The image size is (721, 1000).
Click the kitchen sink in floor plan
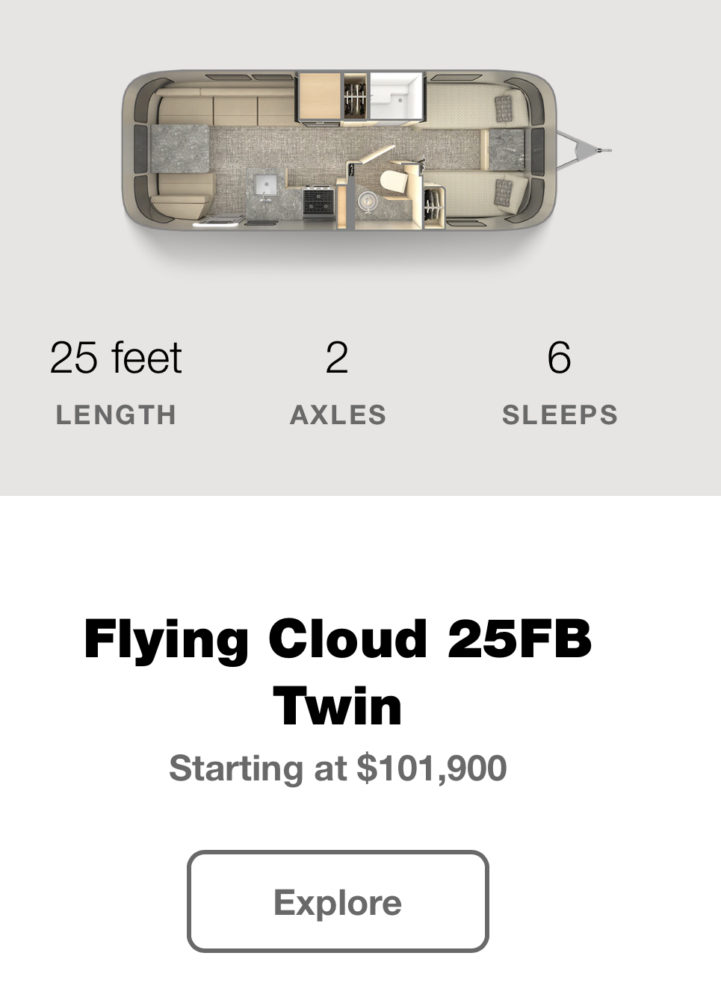(265, 186)
